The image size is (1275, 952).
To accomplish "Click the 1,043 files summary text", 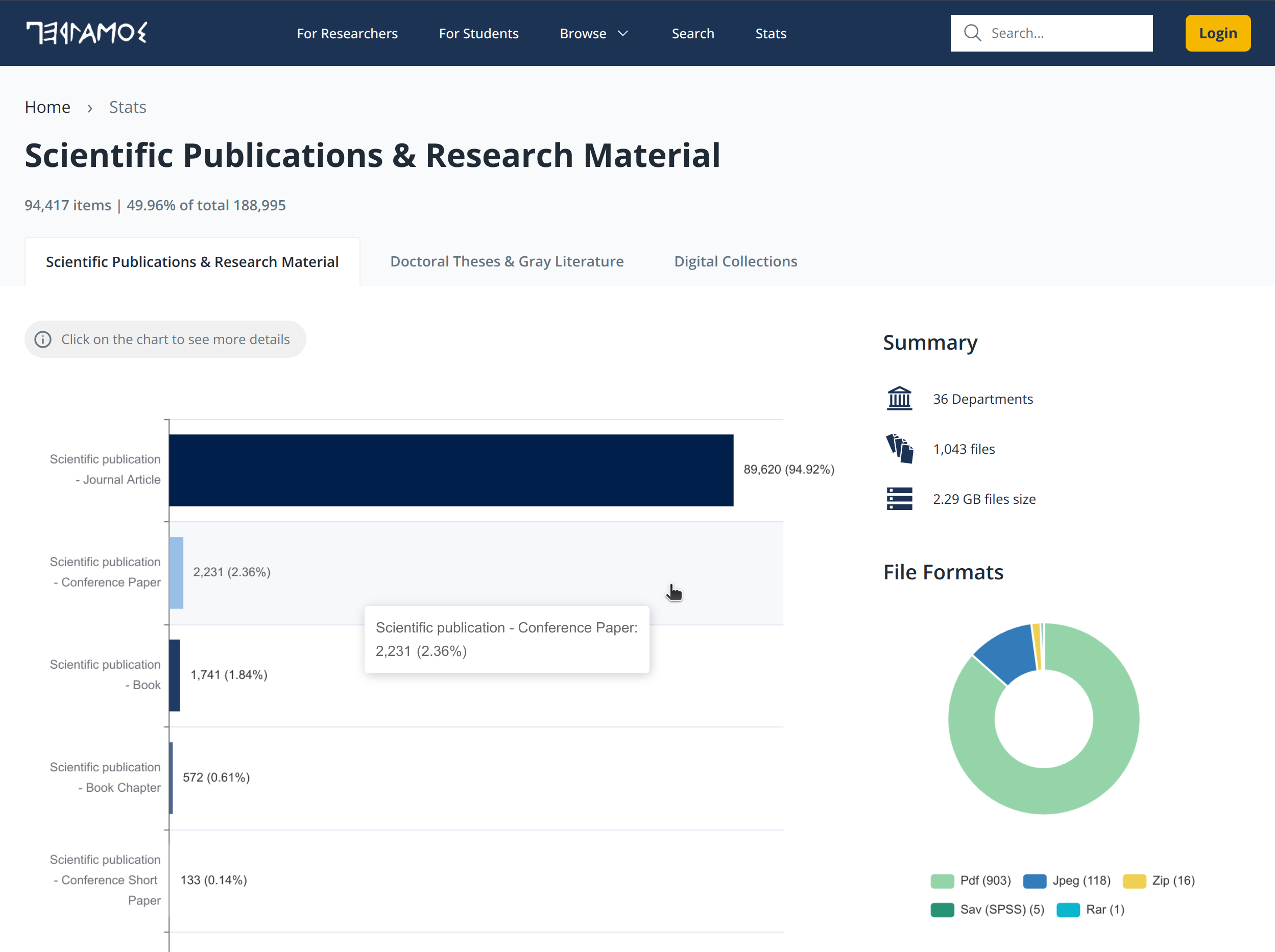I will (964, 449).
